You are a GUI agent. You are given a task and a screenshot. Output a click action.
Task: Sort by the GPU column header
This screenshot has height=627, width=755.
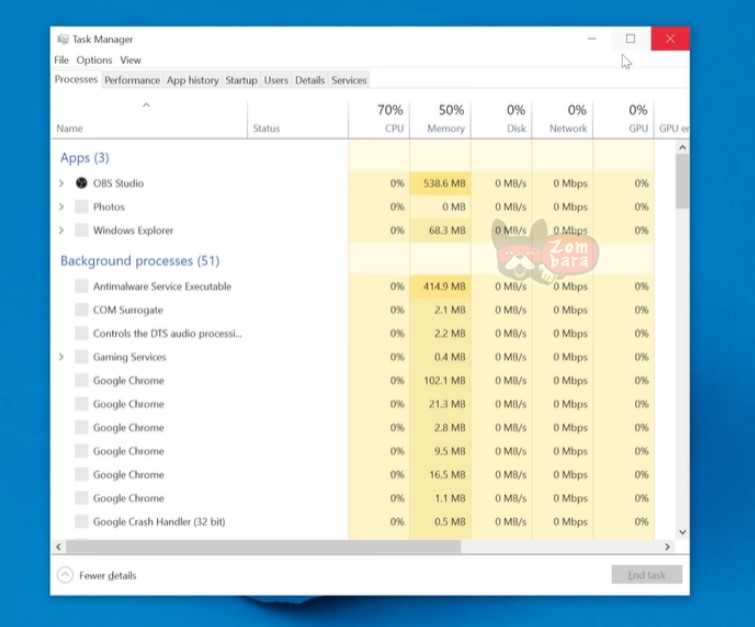click(x=624, y=119)
